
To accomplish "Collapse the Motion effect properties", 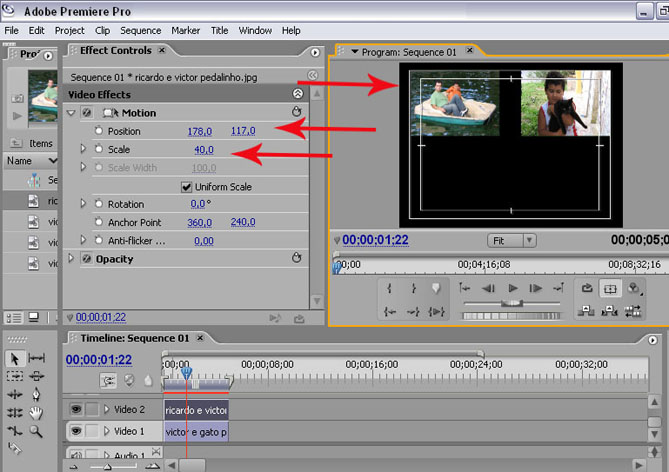I will pos(71,113).
